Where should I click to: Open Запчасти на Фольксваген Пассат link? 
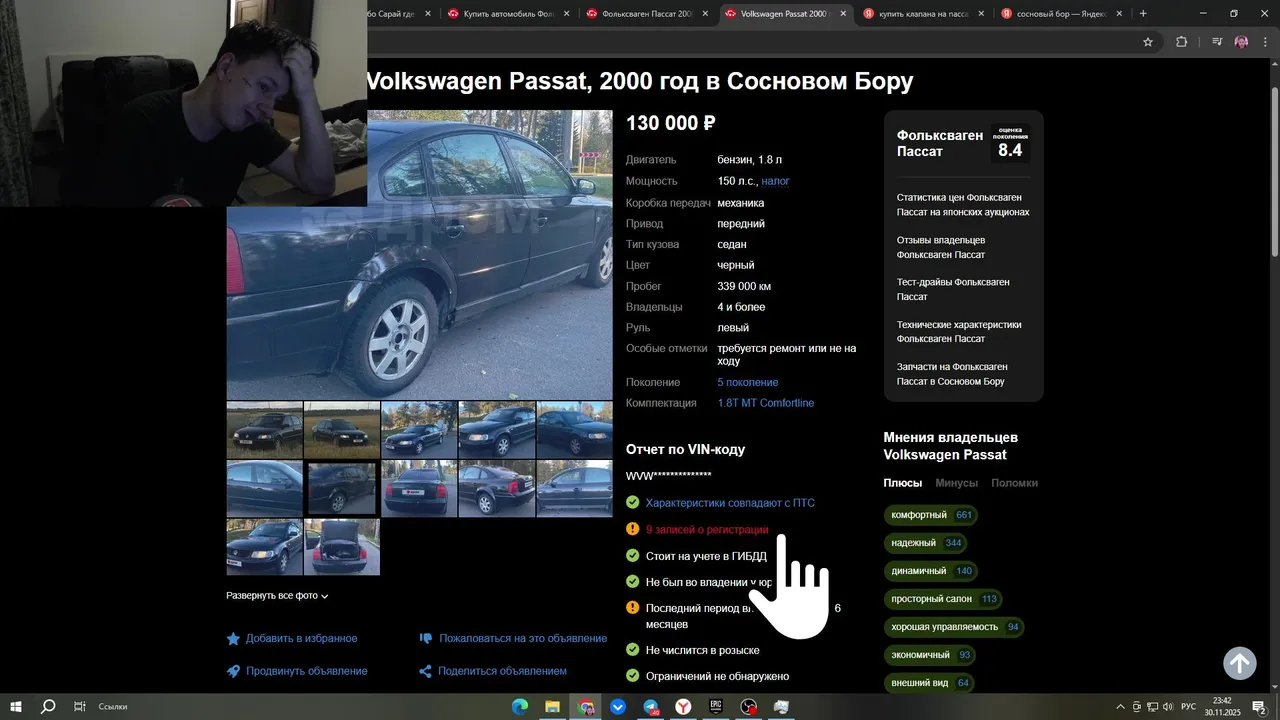pyautogui.click(x=952, y=374)
